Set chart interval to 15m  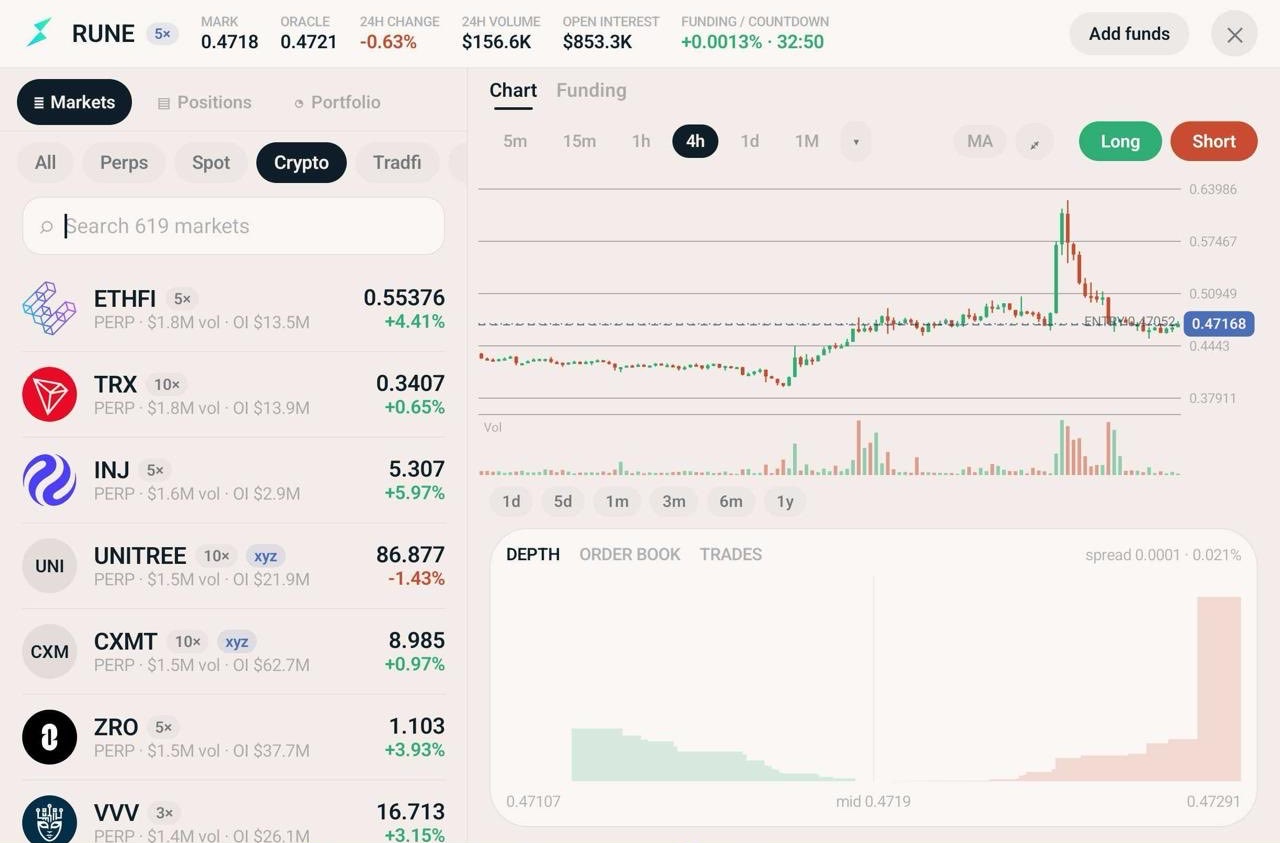click(579, 142)
